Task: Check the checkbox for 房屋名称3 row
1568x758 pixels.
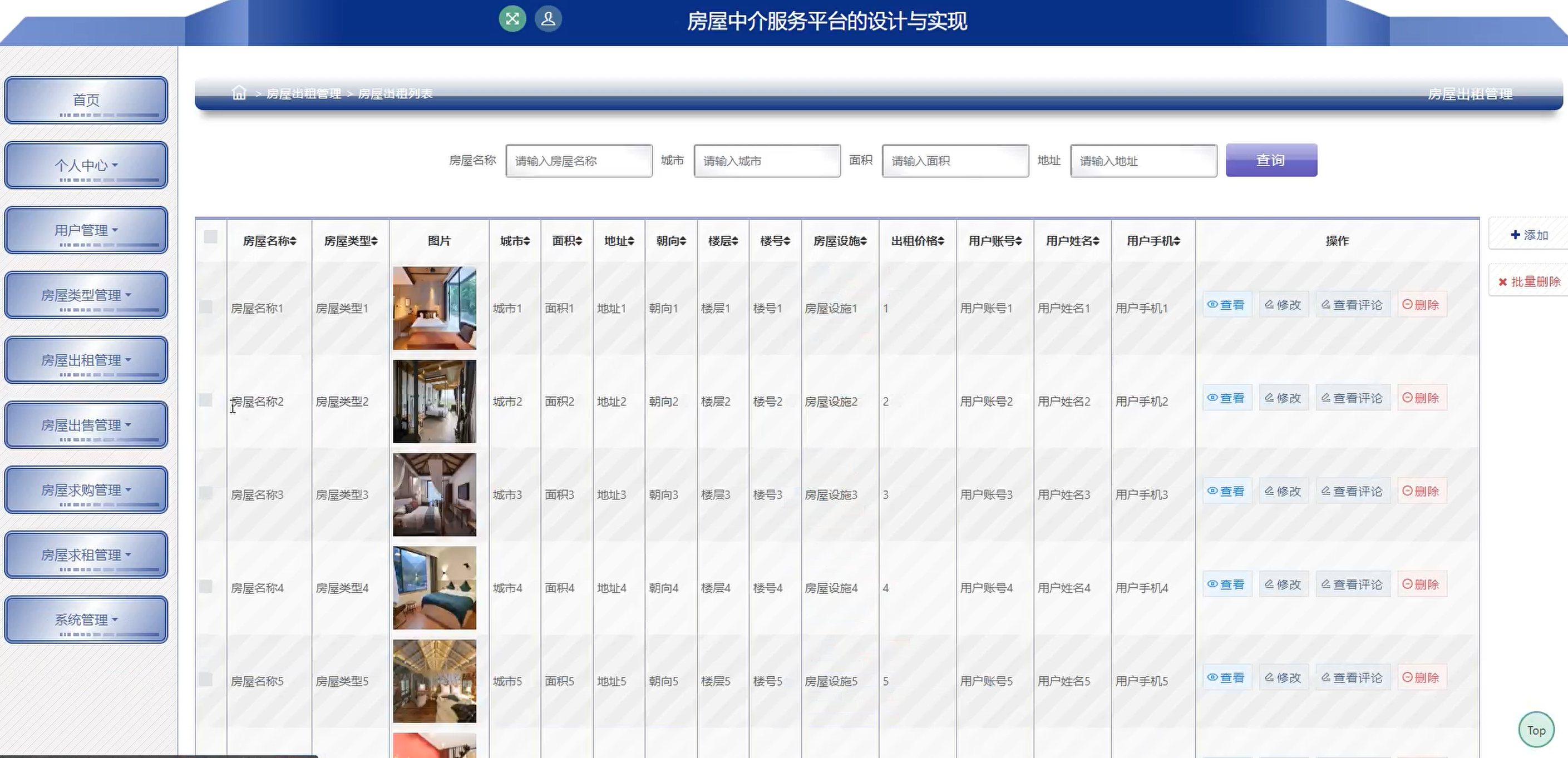Action: (206, 493)
